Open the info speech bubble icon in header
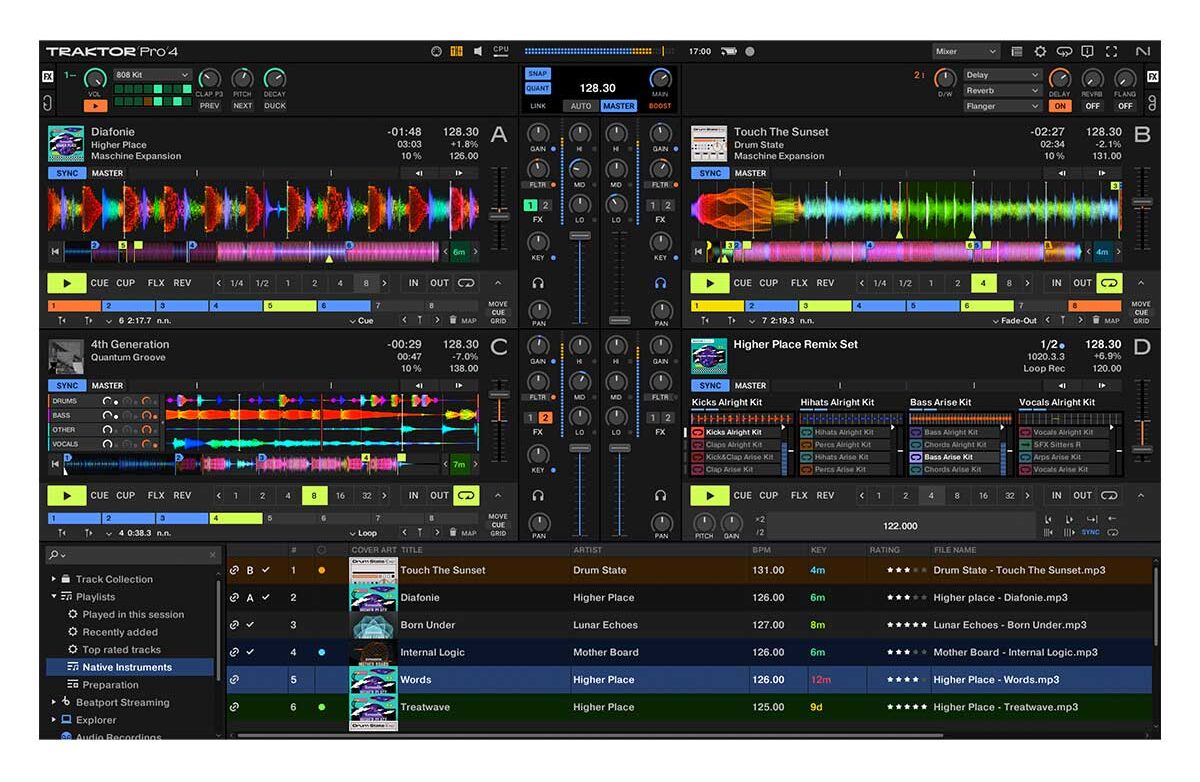 (x=1087, y=51)
